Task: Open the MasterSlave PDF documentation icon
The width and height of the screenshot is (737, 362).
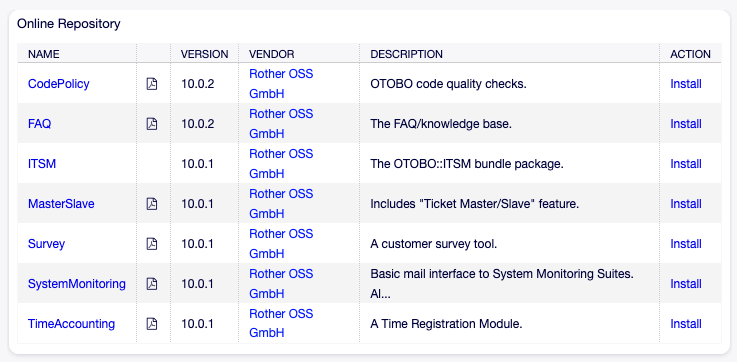Action: pyautogui.click(x=152, y=204)
